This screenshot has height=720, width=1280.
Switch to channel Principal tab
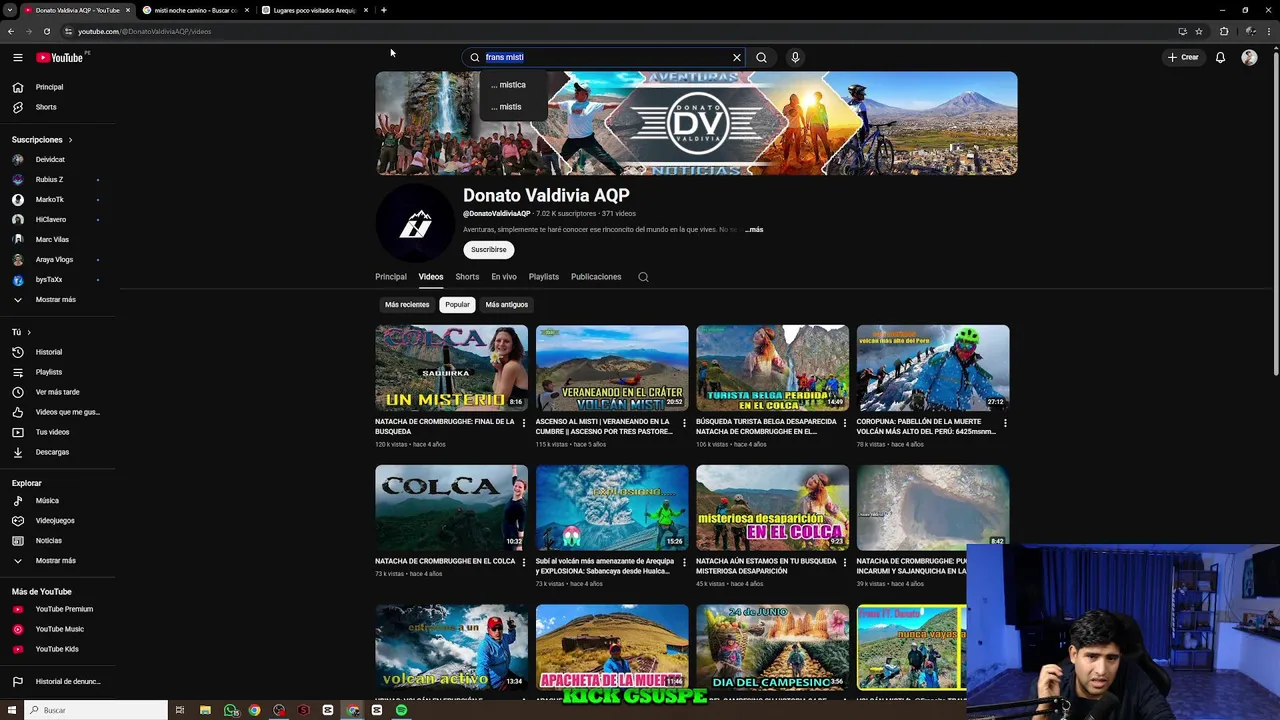391,277
